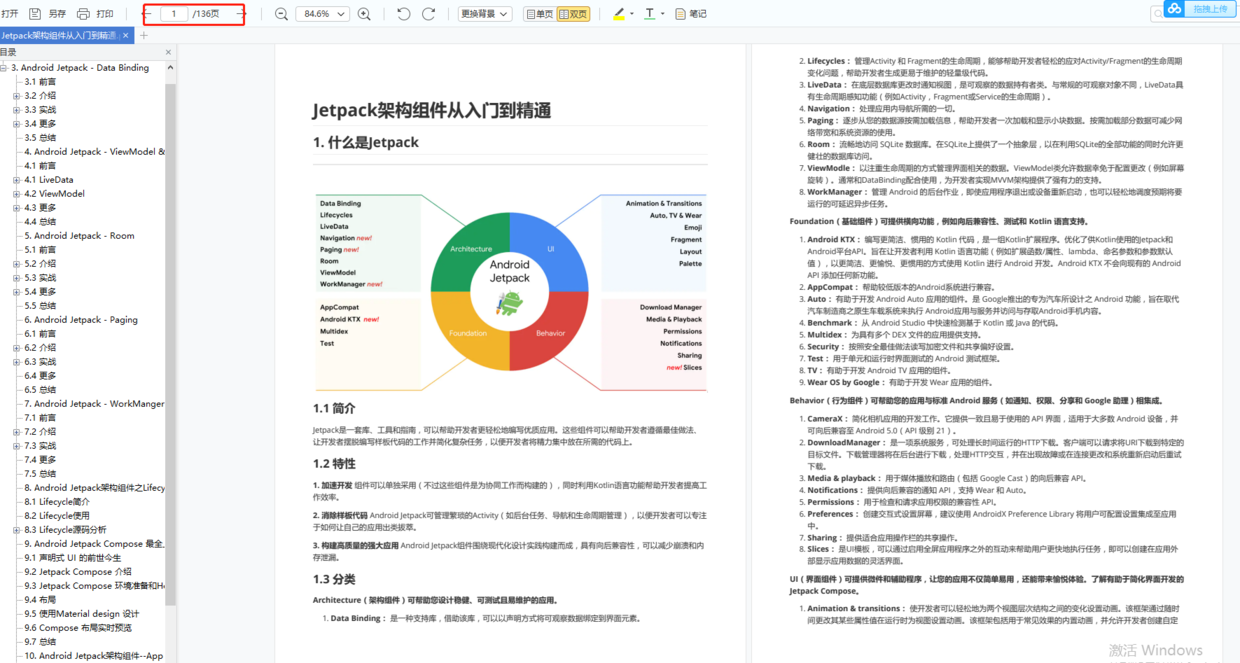
Task: Redo the last action
Action: (x=429, y=14)
